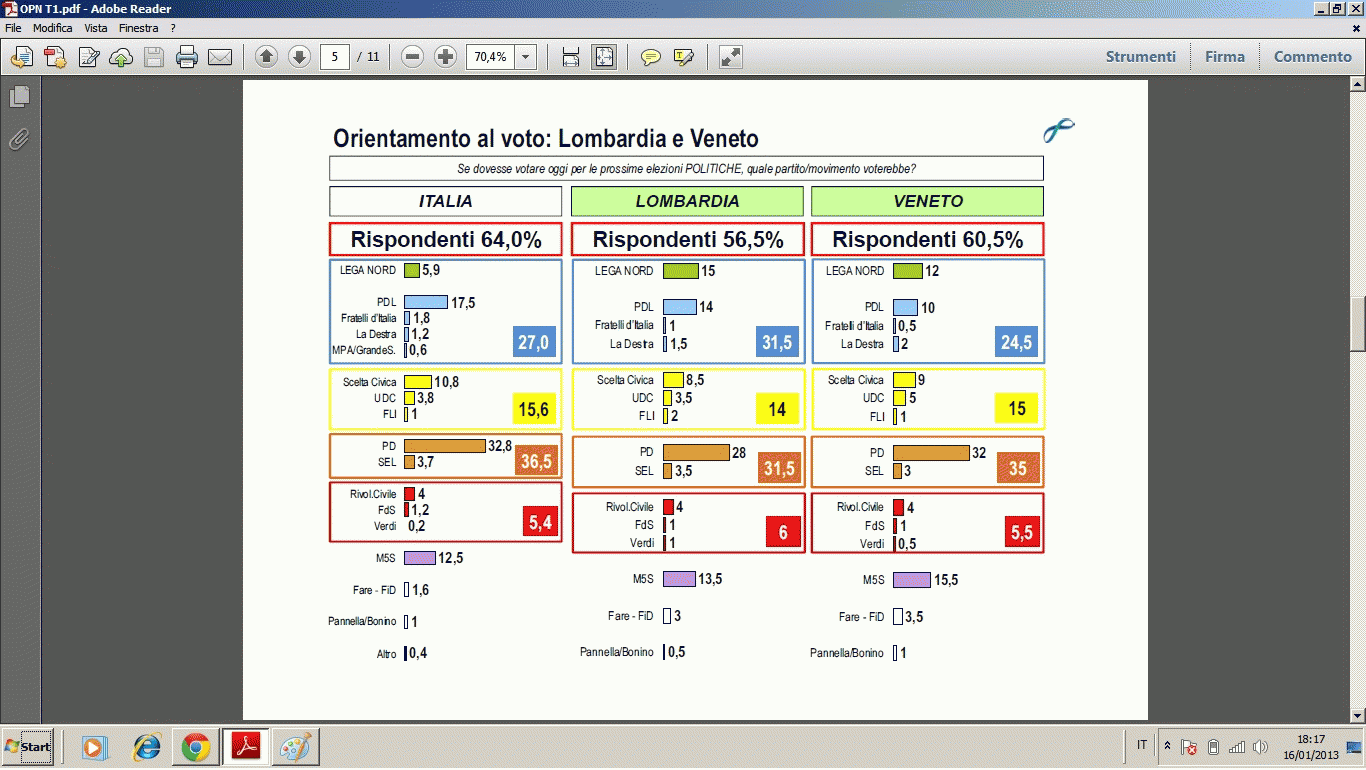Open the Commento pane
Image resolution: width=1366 pixels, height=770 pixels.
pos(1312,57)
